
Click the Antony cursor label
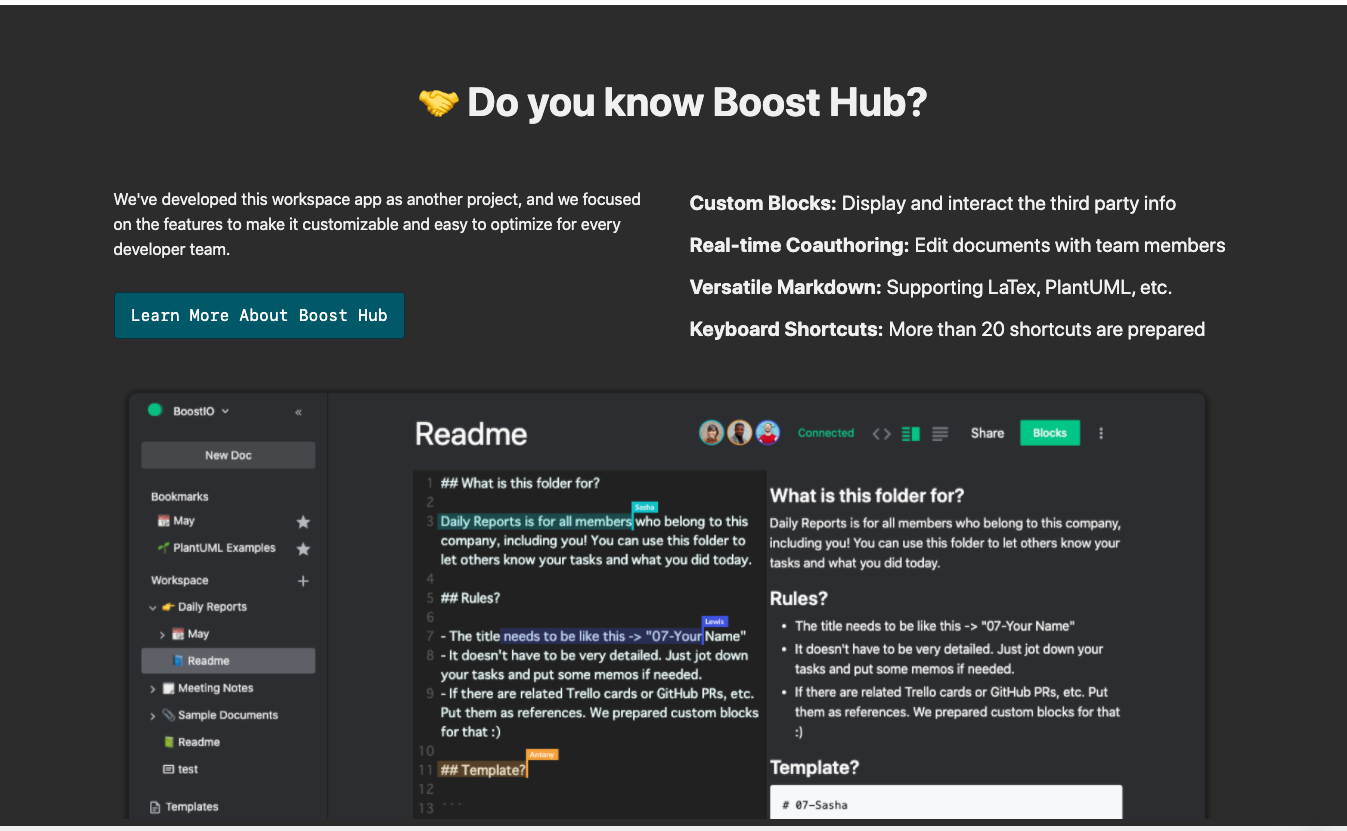[542, 755]
